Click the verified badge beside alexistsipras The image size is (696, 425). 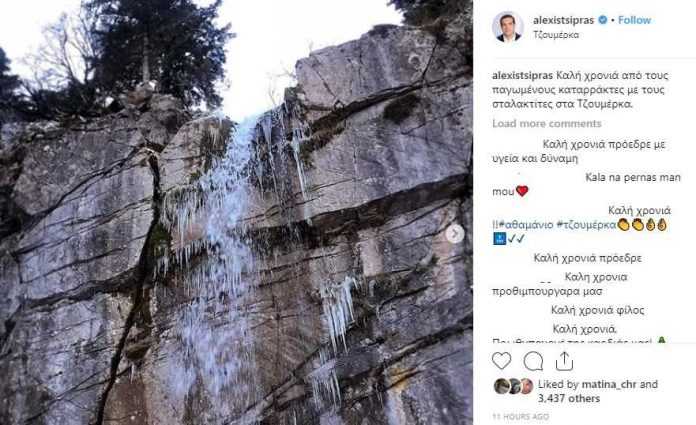click(x=607, y=20)
